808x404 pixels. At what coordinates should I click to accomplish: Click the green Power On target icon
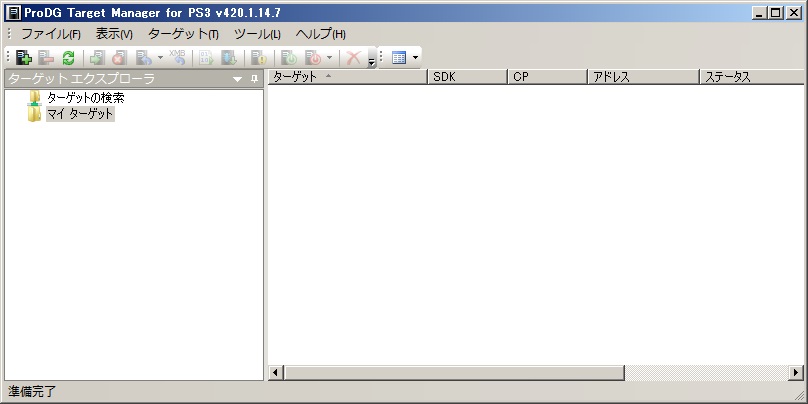tap(289, 57)
